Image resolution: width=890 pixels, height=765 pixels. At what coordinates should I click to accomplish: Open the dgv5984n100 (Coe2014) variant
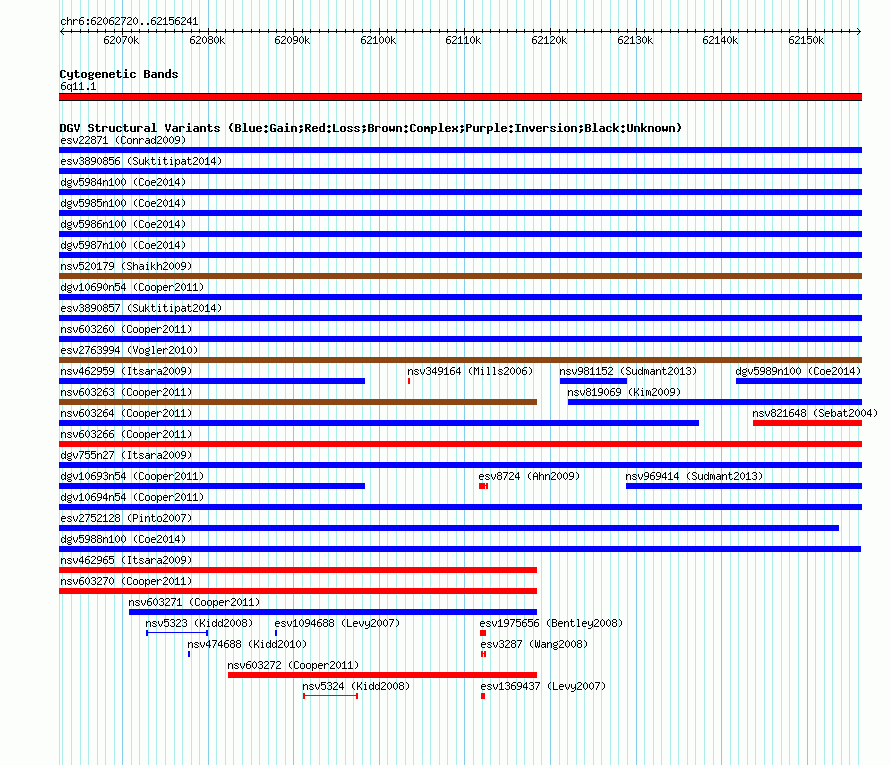click(123, 182)
